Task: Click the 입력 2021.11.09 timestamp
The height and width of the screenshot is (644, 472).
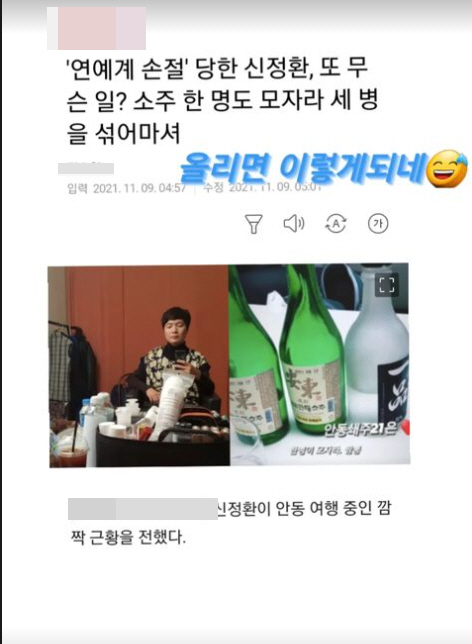Action: (x=127, y=189)
